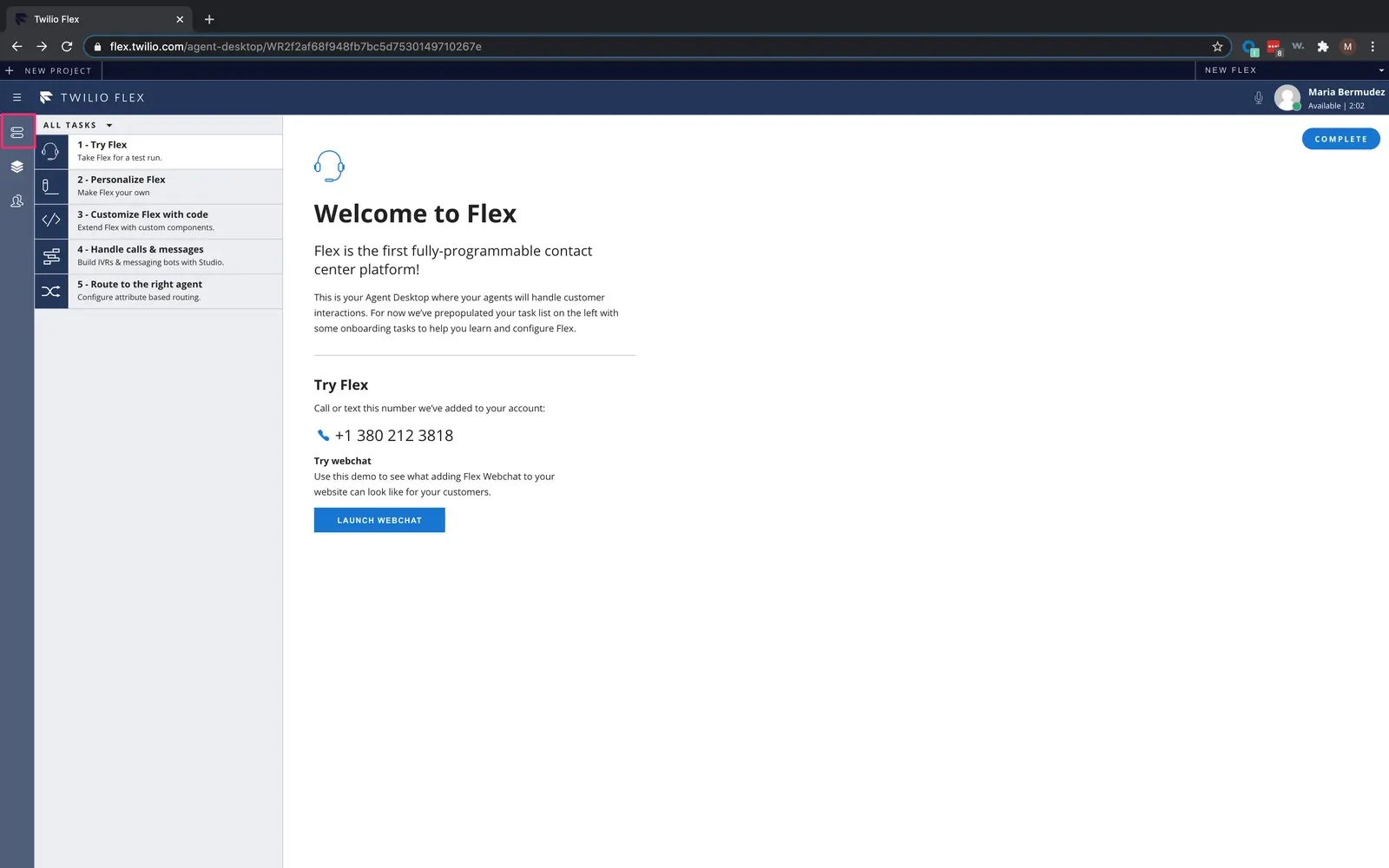This screenshot has height=868, width=1389.
Task: Click the headset icon for Try Flex task
Action: (x=51, y=152)
